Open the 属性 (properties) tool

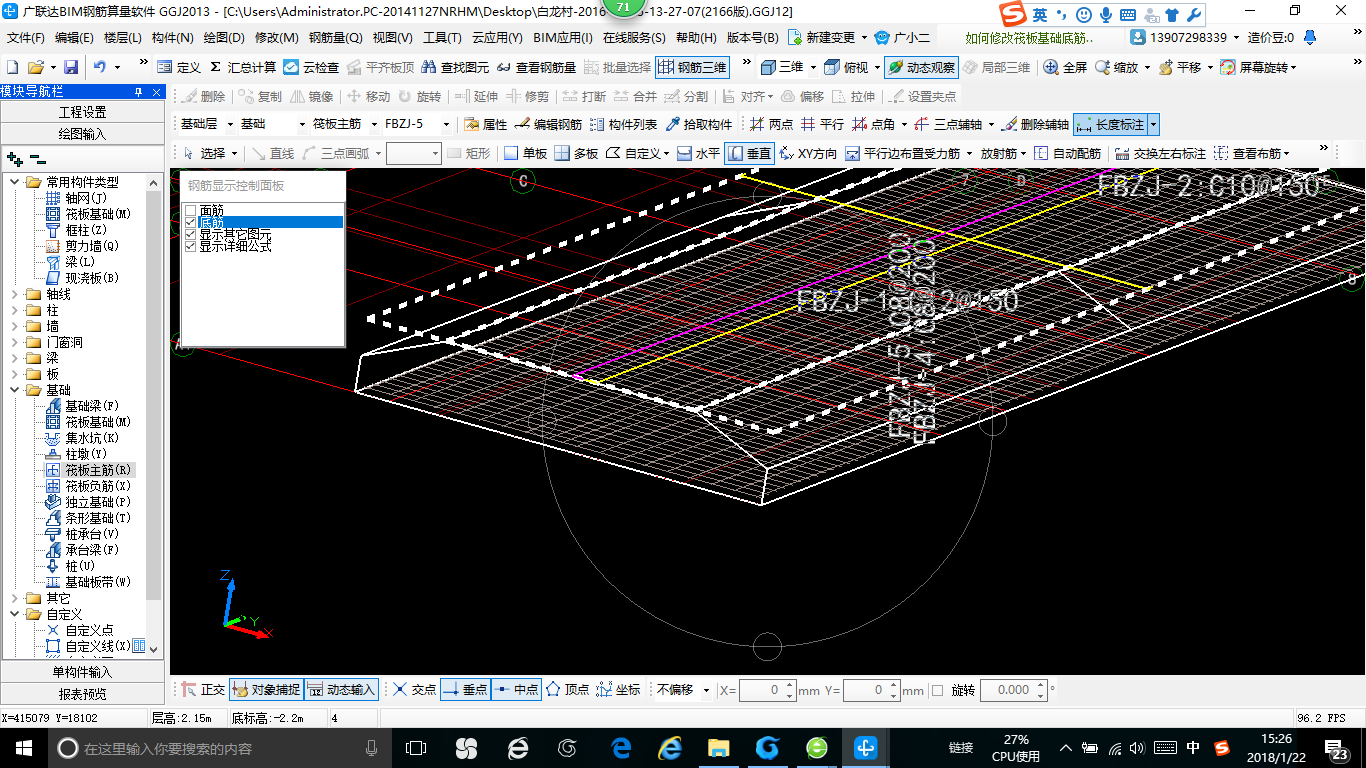486,125
